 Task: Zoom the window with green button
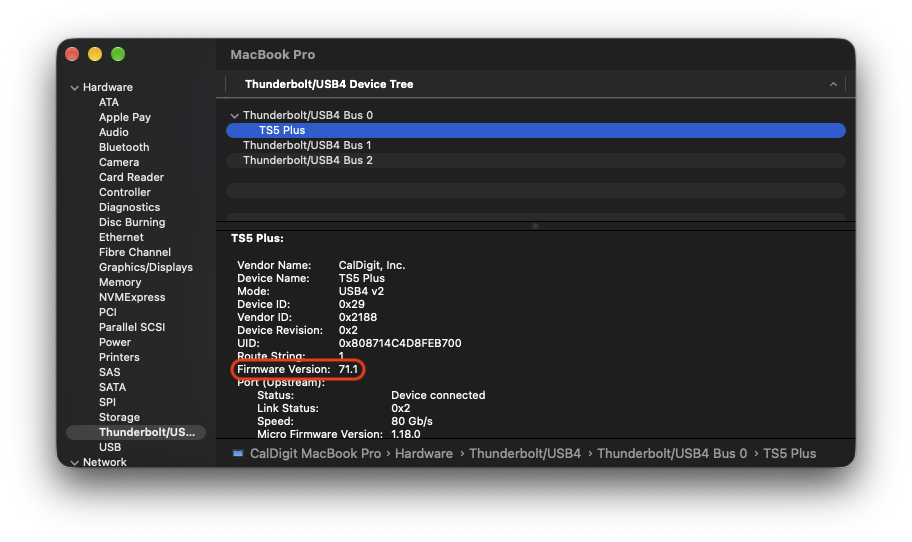point(118,54)
